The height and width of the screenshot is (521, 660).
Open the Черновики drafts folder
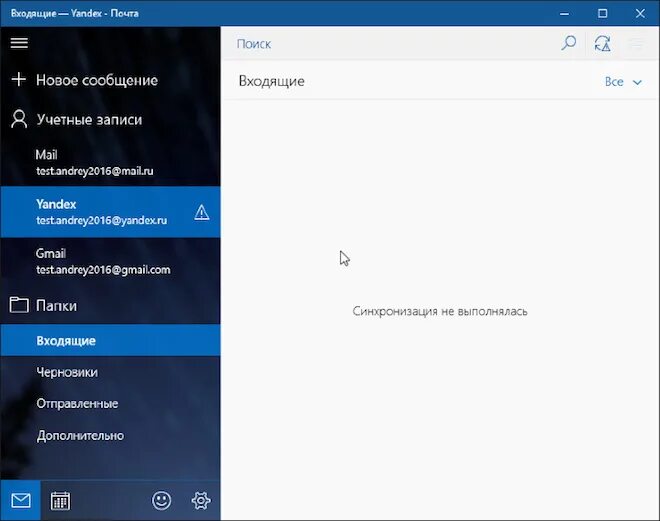(110, 372)
